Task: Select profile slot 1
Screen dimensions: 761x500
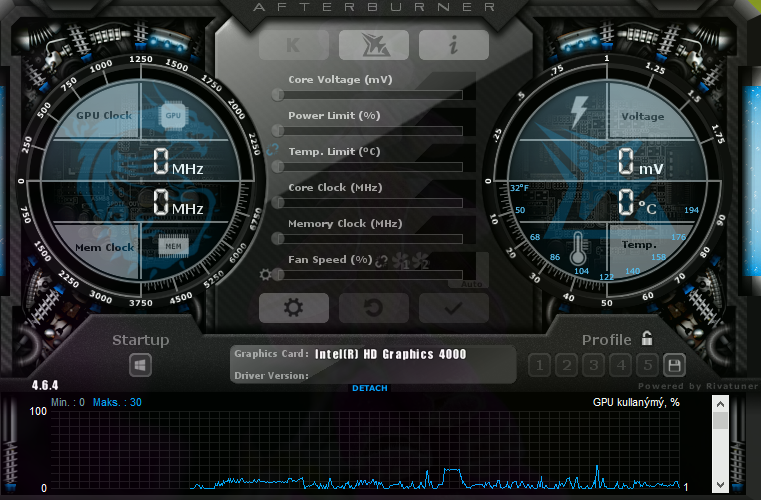Action: [539, 366]
